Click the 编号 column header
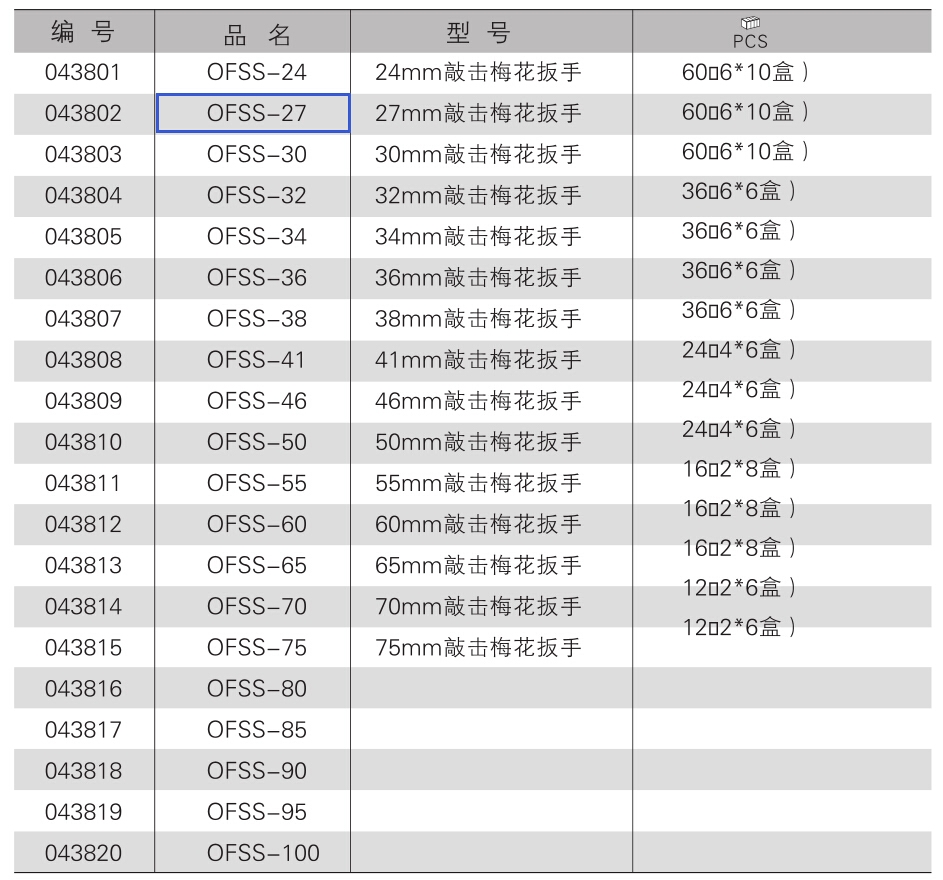The width and height of the screenshot is (943, 880). pos(84,31)
